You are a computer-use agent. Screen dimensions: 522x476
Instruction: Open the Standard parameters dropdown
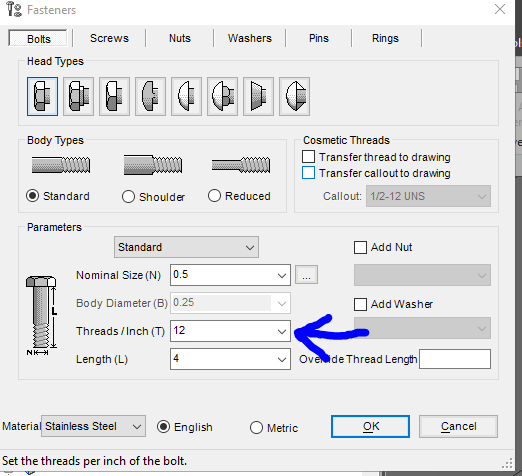click(x=186, y=247)
